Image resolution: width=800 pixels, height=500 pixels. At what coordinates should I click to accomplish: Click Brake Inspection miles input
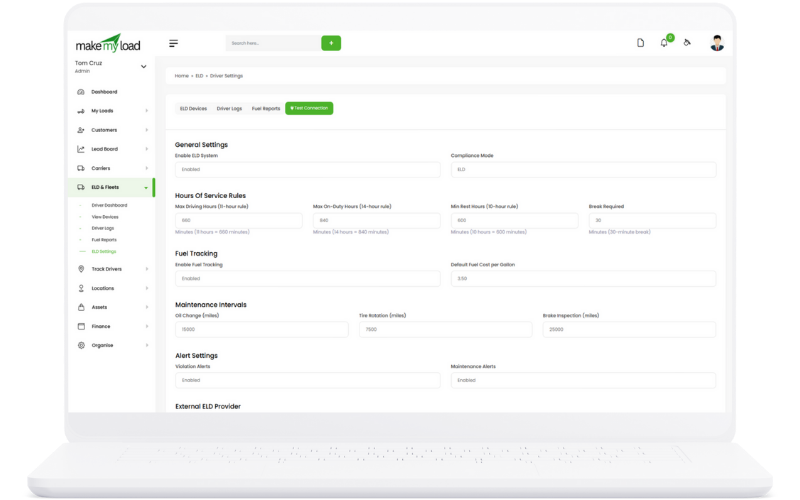click(x=629, y=330)
